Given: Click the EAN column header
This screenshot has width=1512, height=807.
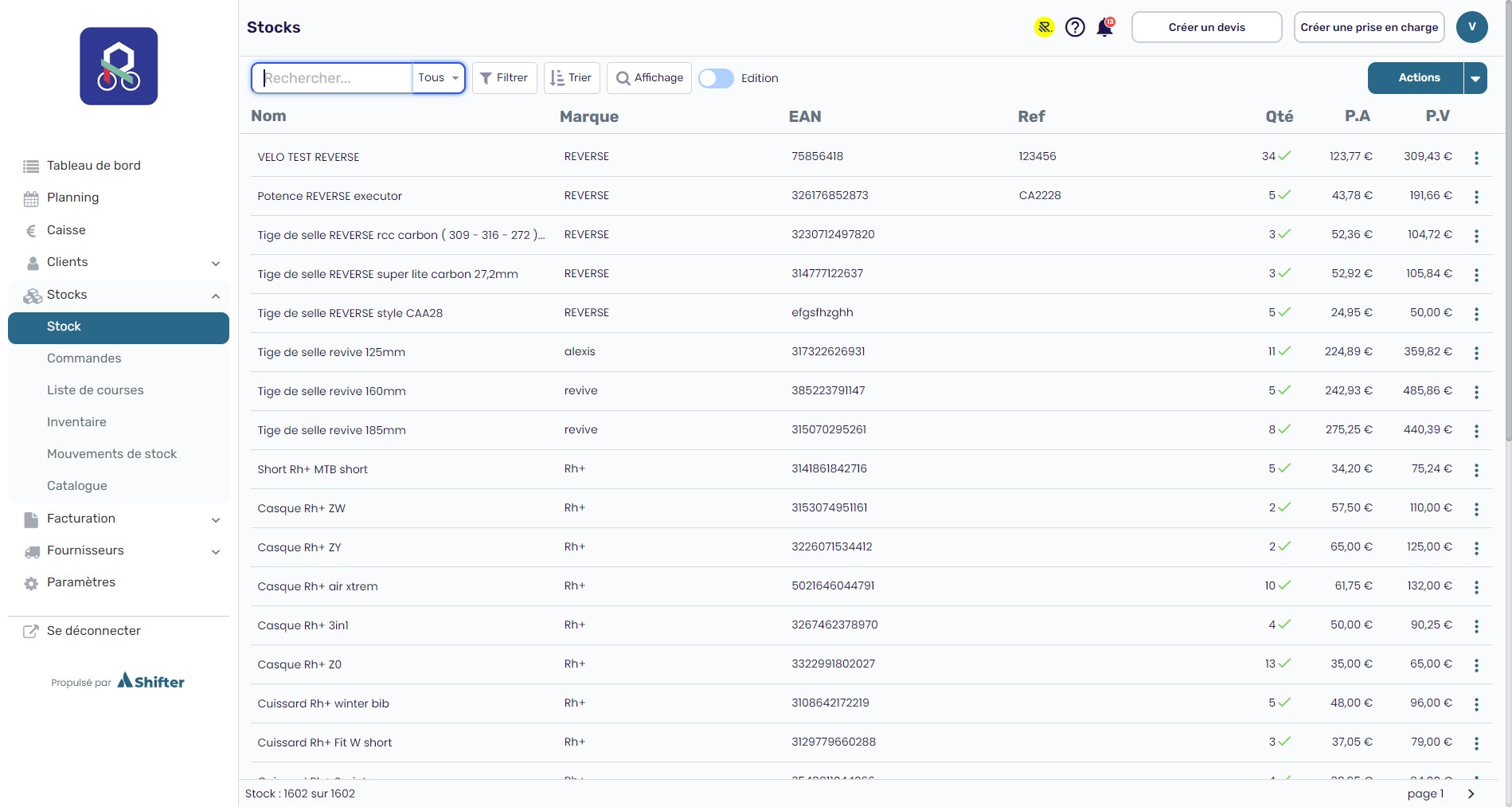Looking at the screenshot, I should pos(805,116).
